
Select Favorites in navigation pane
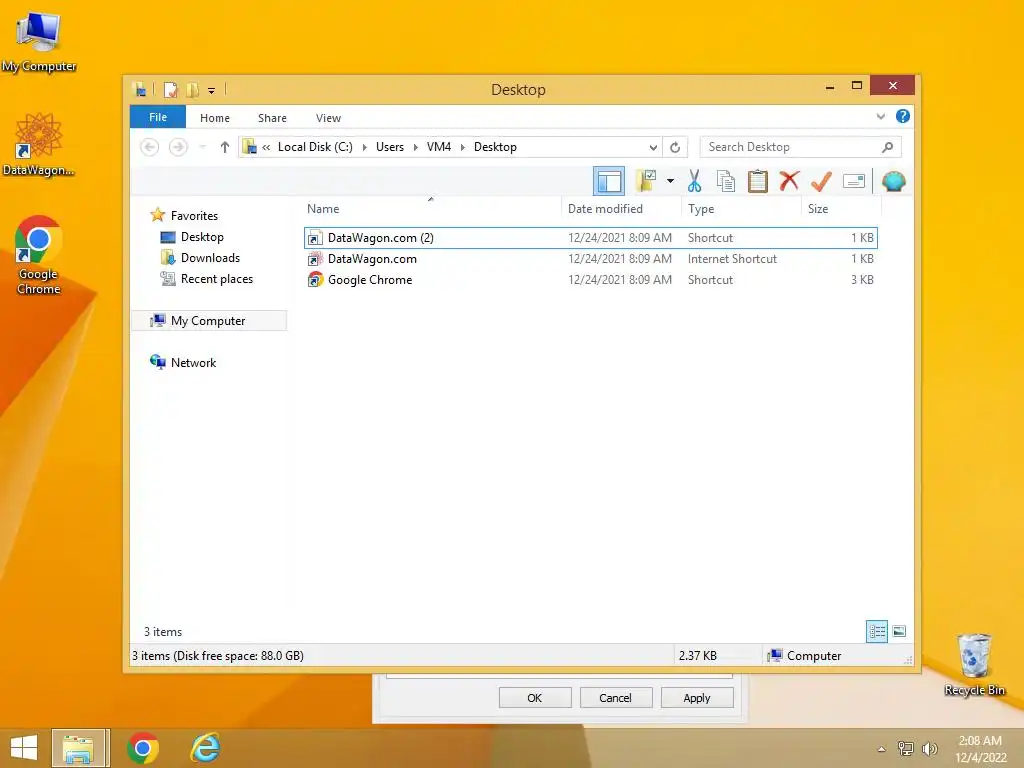point(194,216)
